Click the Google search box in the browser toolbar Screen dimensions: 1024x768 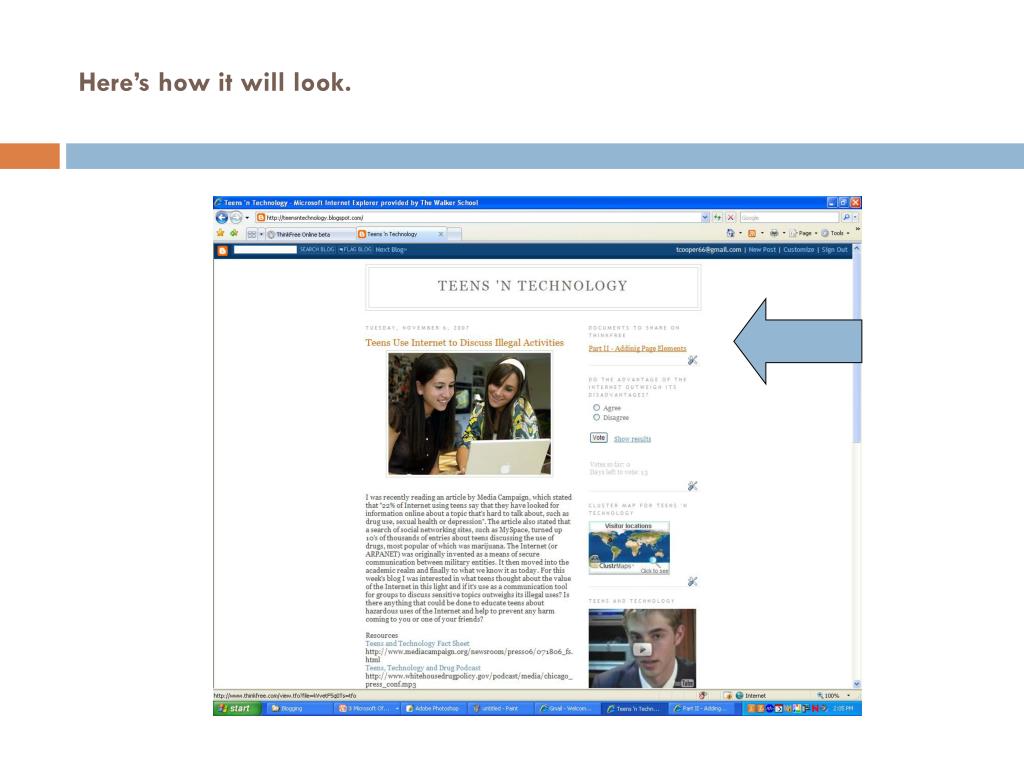(789, 217)
